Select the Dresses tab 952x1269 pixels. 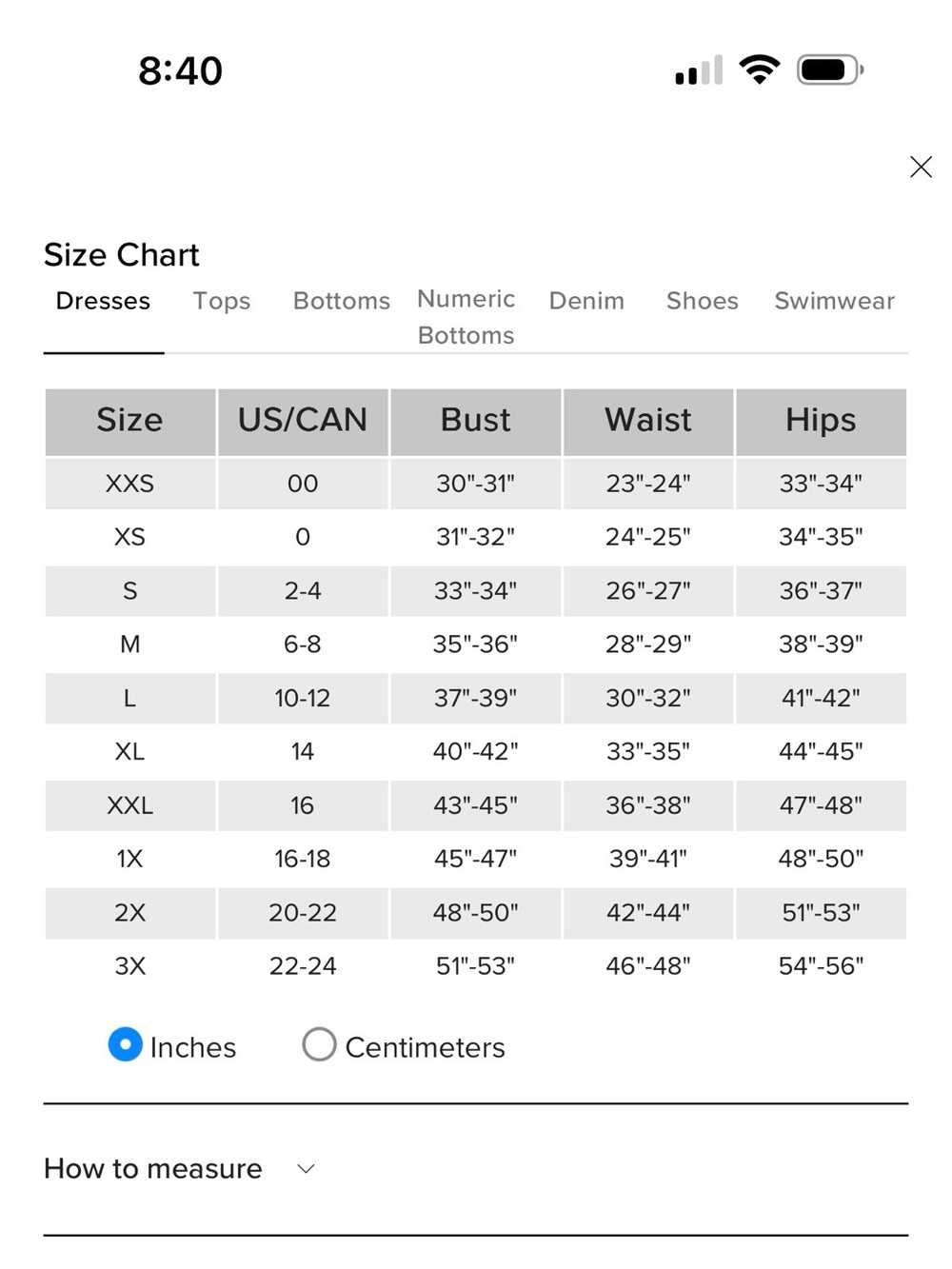pos(103,301)
